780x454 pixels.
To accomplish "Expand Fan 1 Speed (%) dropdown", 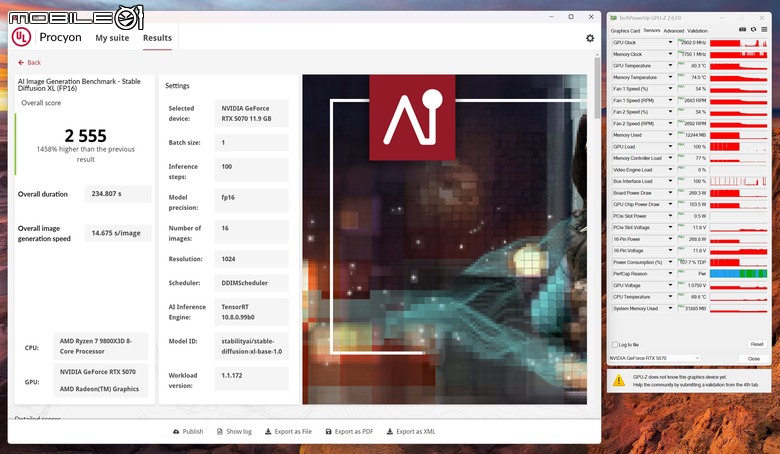I will 670,89.
